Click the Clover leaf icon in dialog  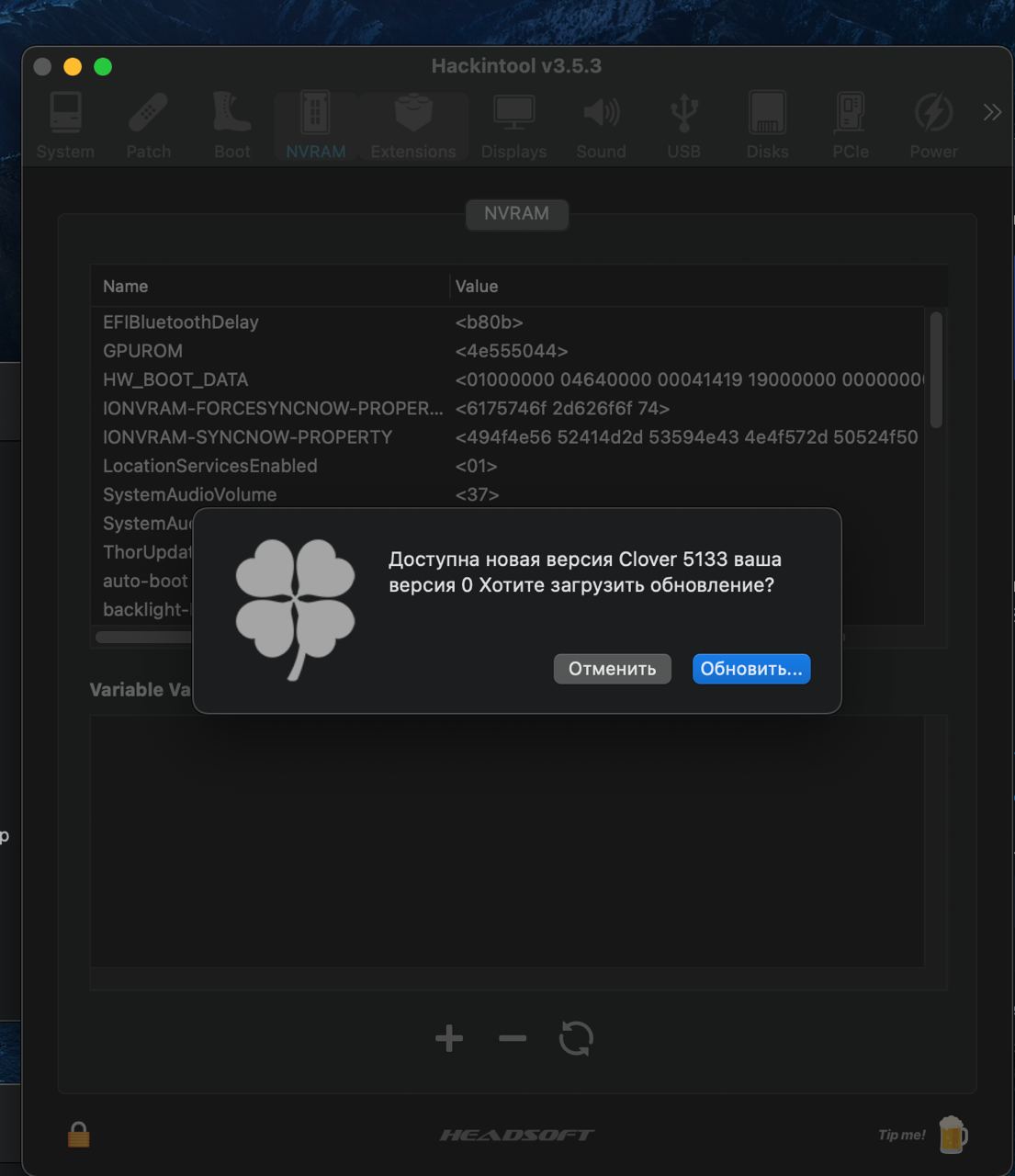(x=295, y=609)
